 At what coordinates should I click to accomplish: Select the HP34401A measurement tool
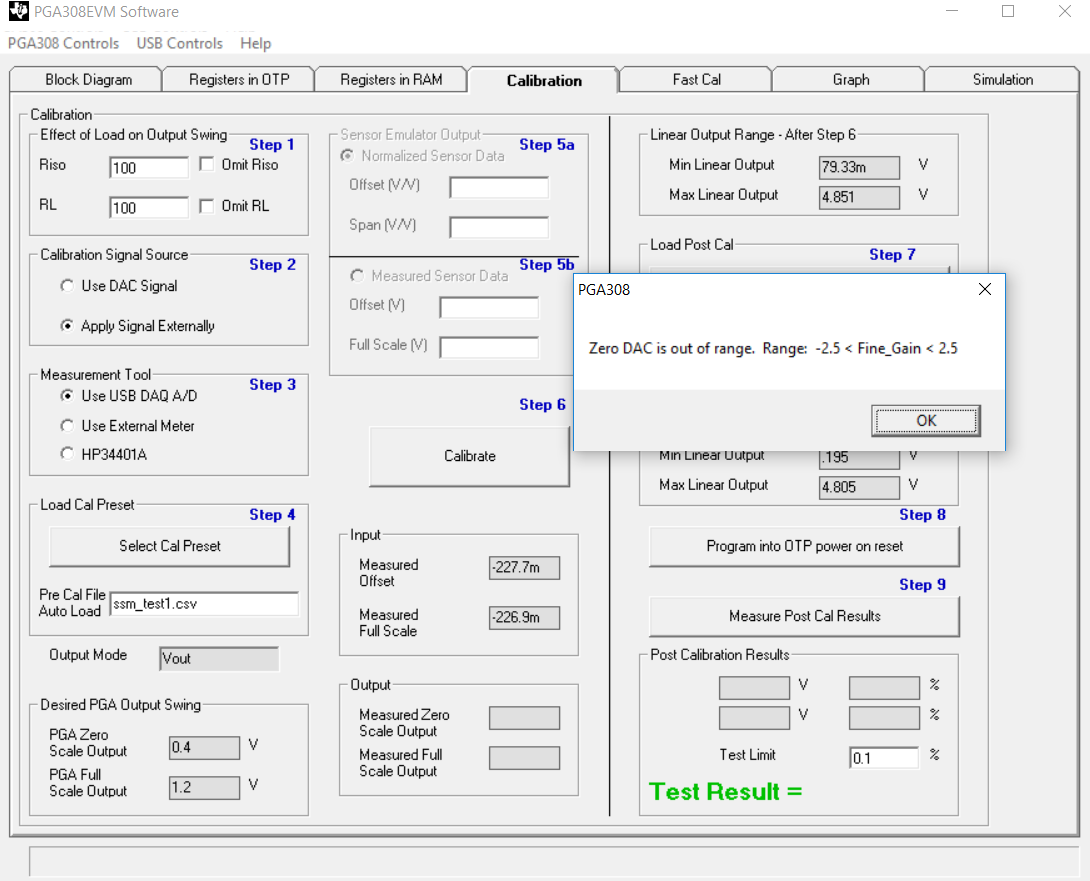click(67, 454)
